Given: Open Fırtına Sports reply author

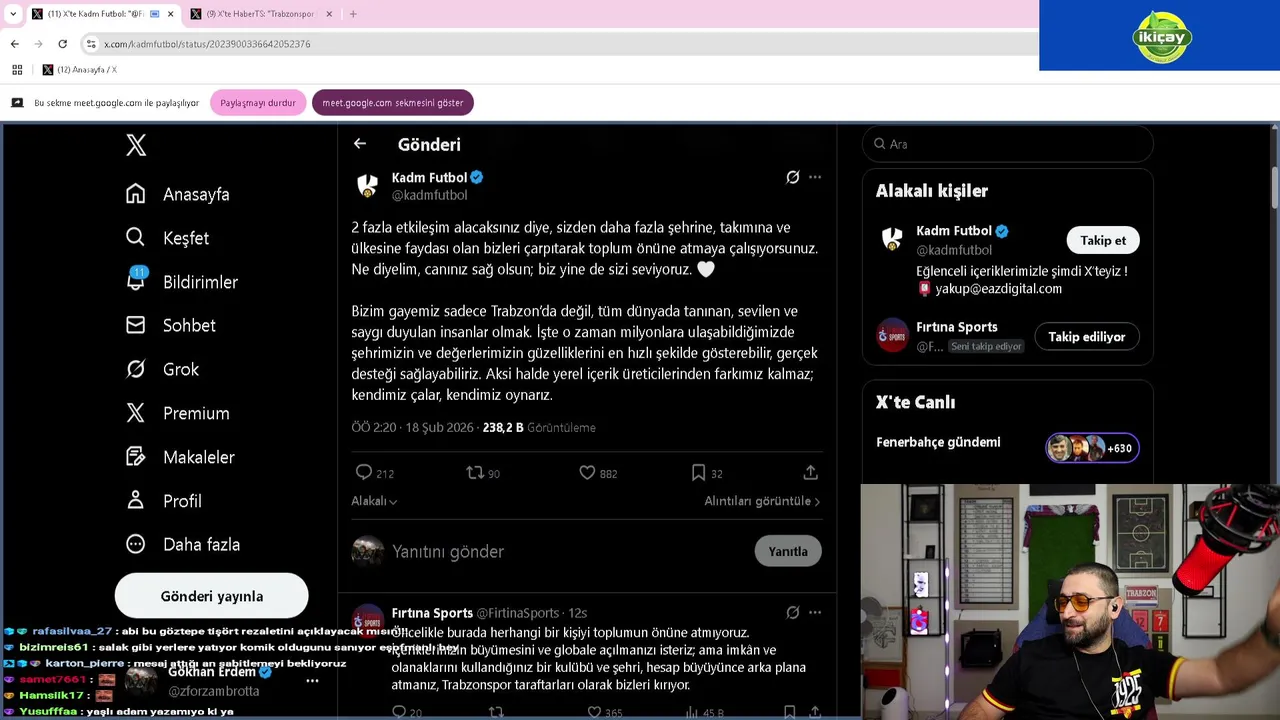Looking at the screenshot, I should pyautogui.click(x=432, y=613).
